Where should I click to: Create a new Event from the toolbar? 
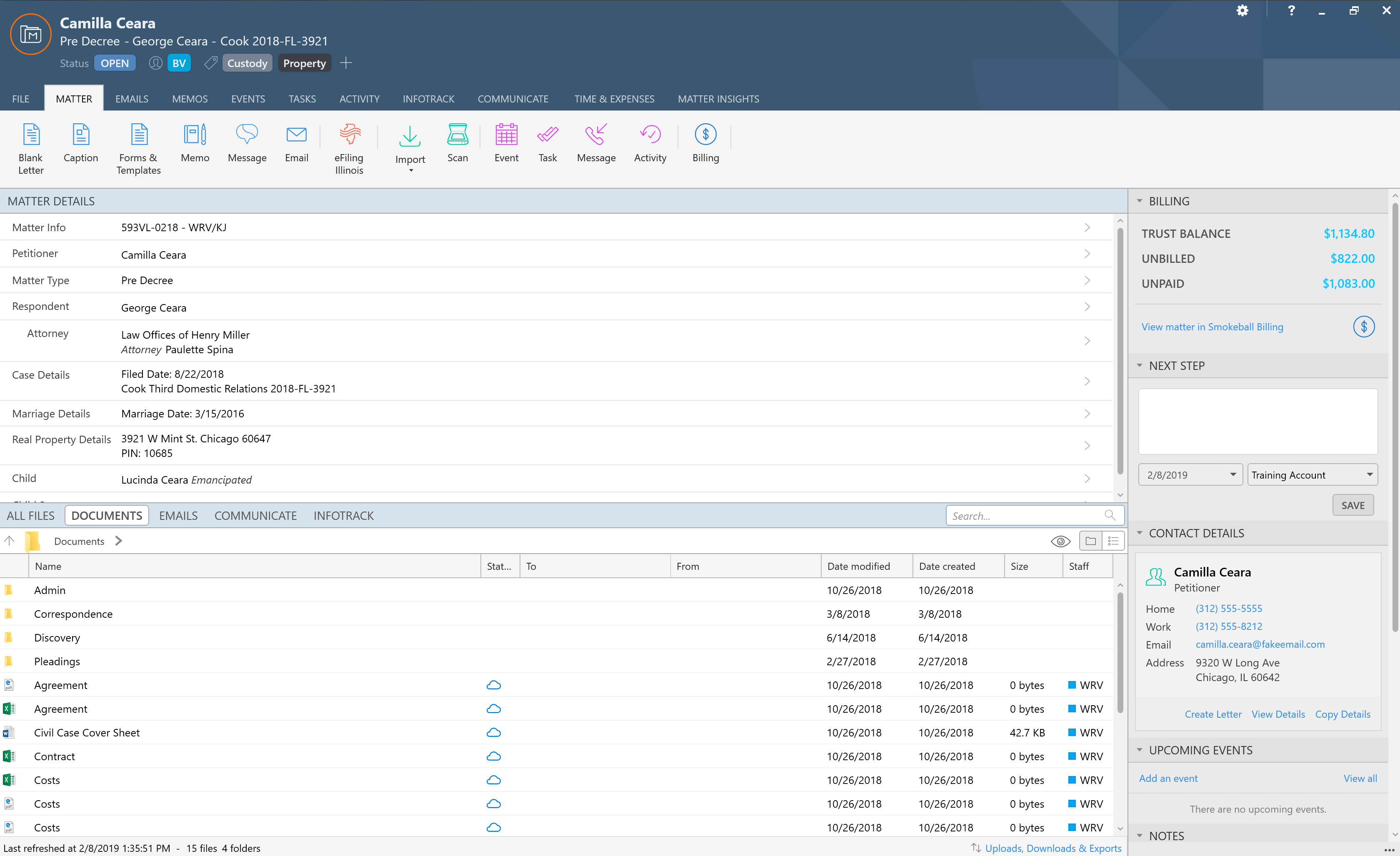click(506, 135)
